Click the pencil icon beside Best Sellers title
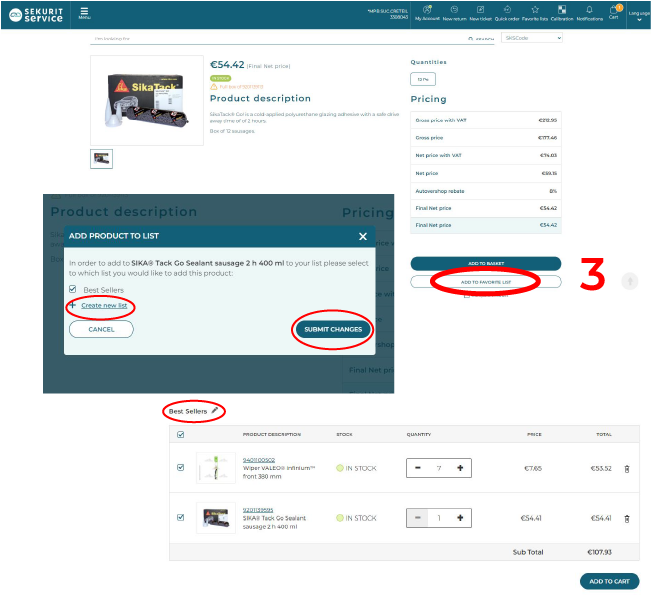 [x=214, y=411]
